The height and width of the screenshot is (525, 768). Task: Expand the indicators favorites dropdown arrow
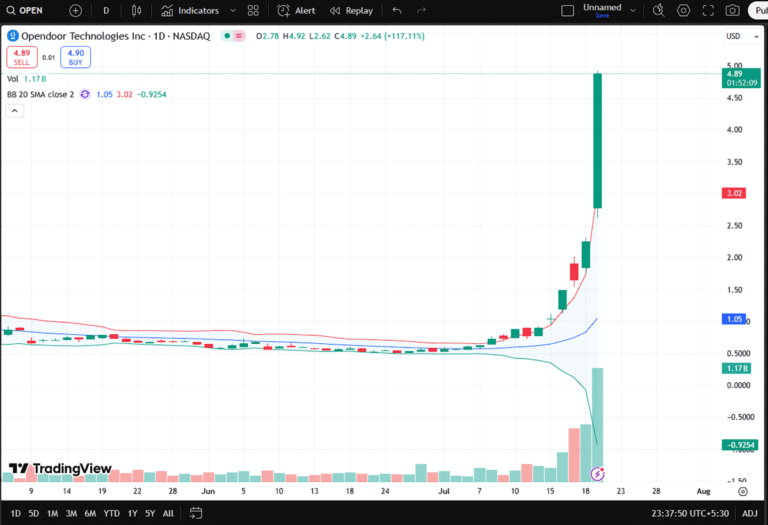click(233, 10)
